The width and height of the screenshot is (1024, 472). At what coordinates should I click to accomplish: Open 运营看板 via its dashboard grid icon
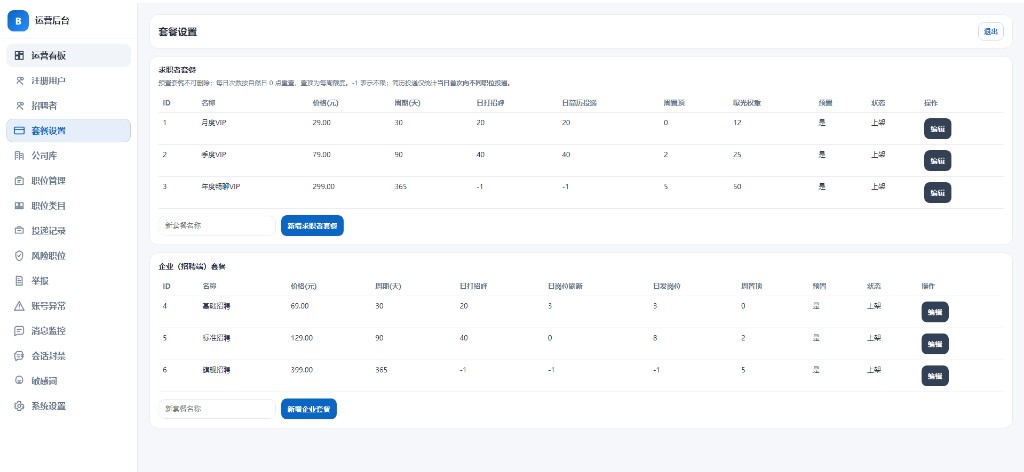[20, 55]
